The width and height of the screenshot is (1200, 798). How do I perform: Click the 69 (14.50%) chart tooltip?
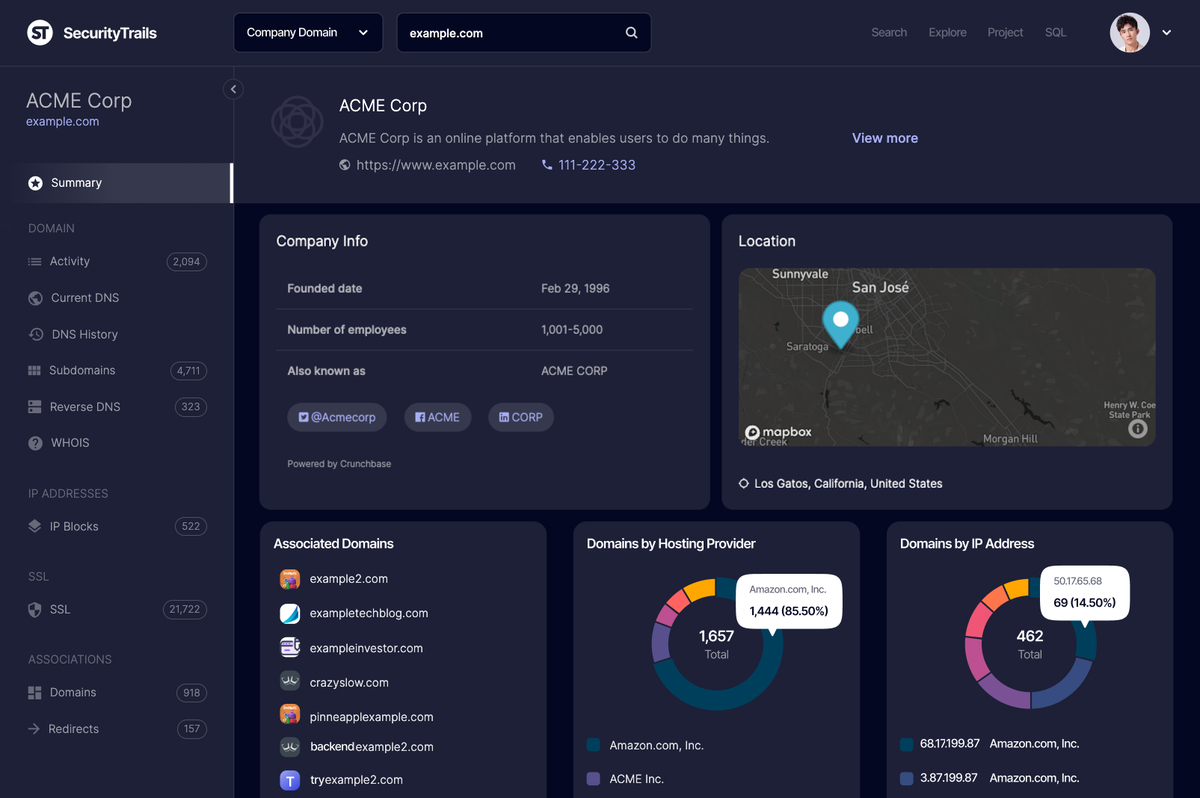tap(1085, 595)
